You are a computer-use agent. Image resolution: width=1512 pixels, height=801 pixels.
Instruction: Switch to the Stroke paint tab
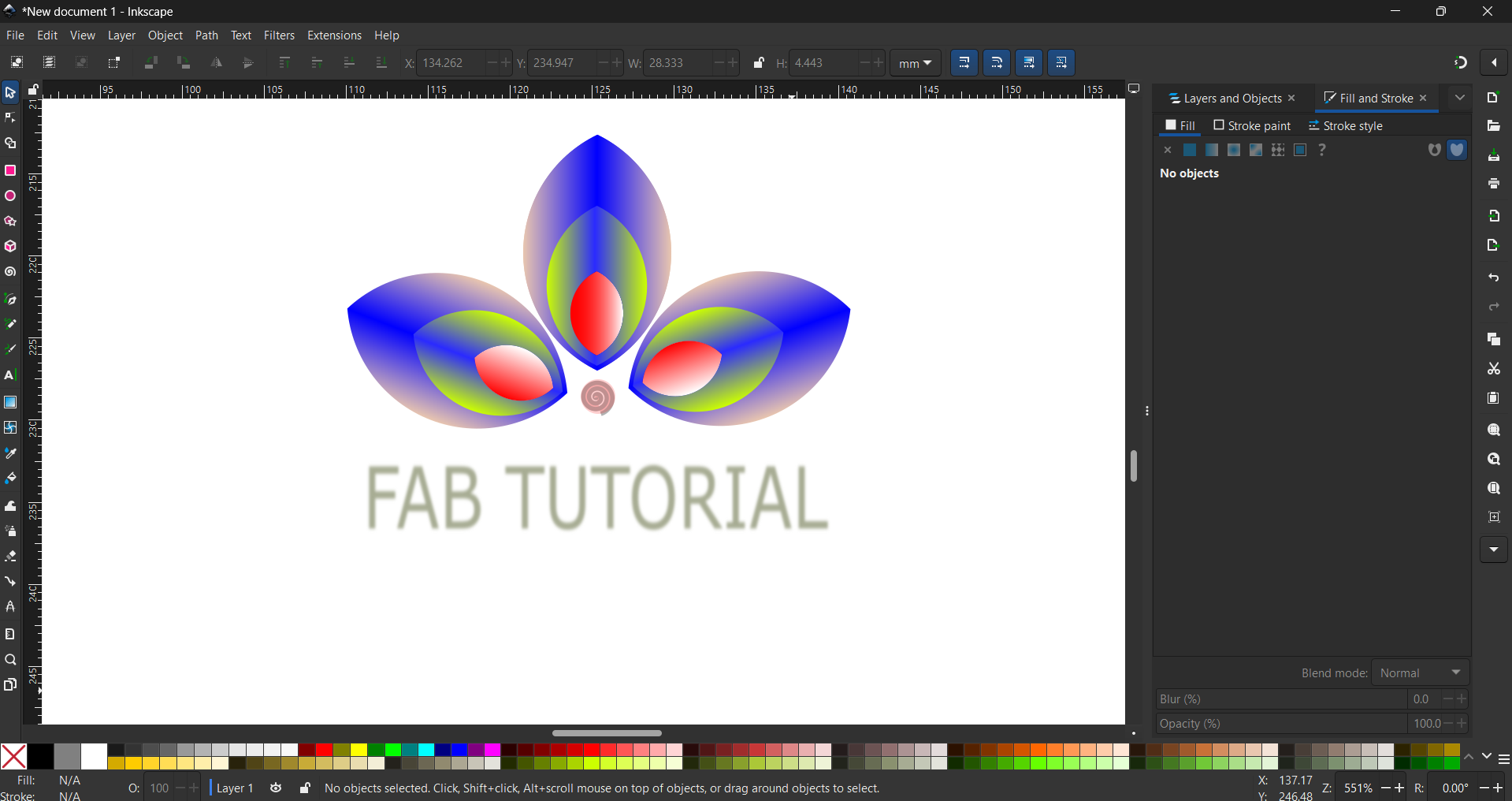[x=1252, y=126]
